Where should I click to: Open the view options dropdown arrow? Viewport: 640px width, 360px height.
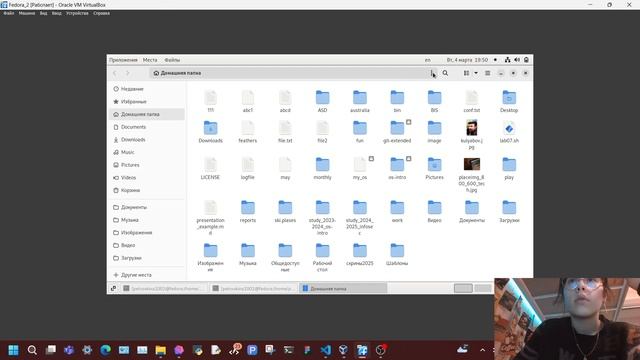coord(476,73)
